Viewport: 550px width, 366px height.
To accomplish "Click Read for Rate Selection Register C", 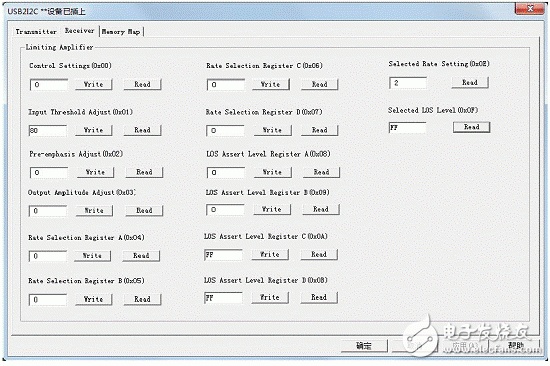I will tap(320, 85).
